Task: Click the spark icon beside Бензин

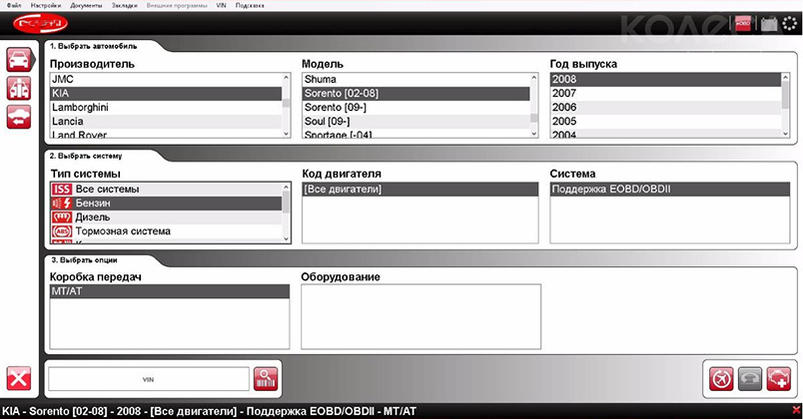Action: coord(61,203)
